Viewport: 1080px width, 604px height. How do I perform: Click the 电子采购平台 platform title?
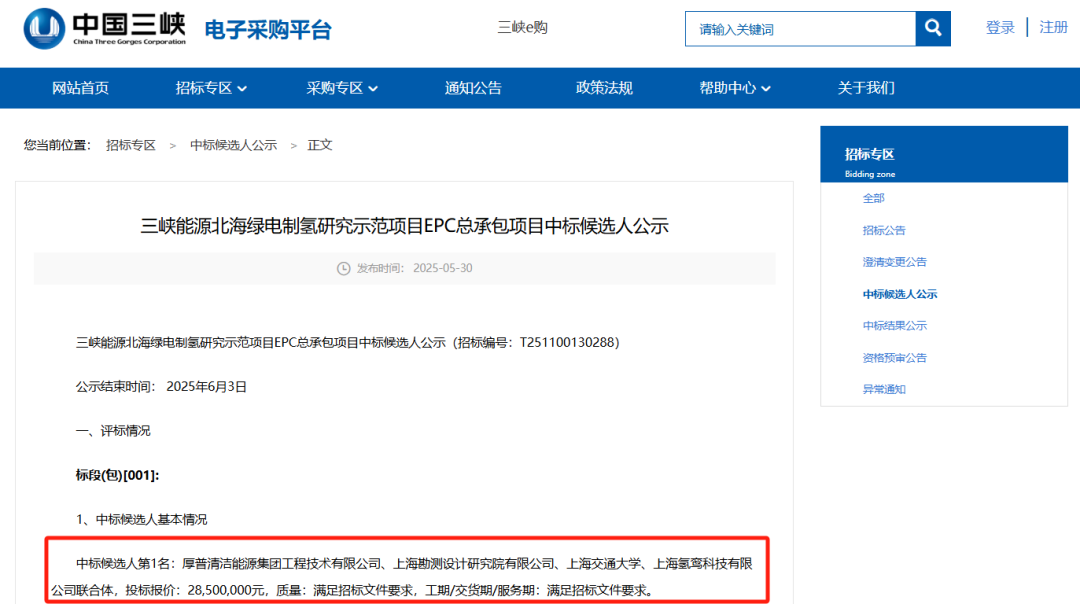[x=268, y=30]
